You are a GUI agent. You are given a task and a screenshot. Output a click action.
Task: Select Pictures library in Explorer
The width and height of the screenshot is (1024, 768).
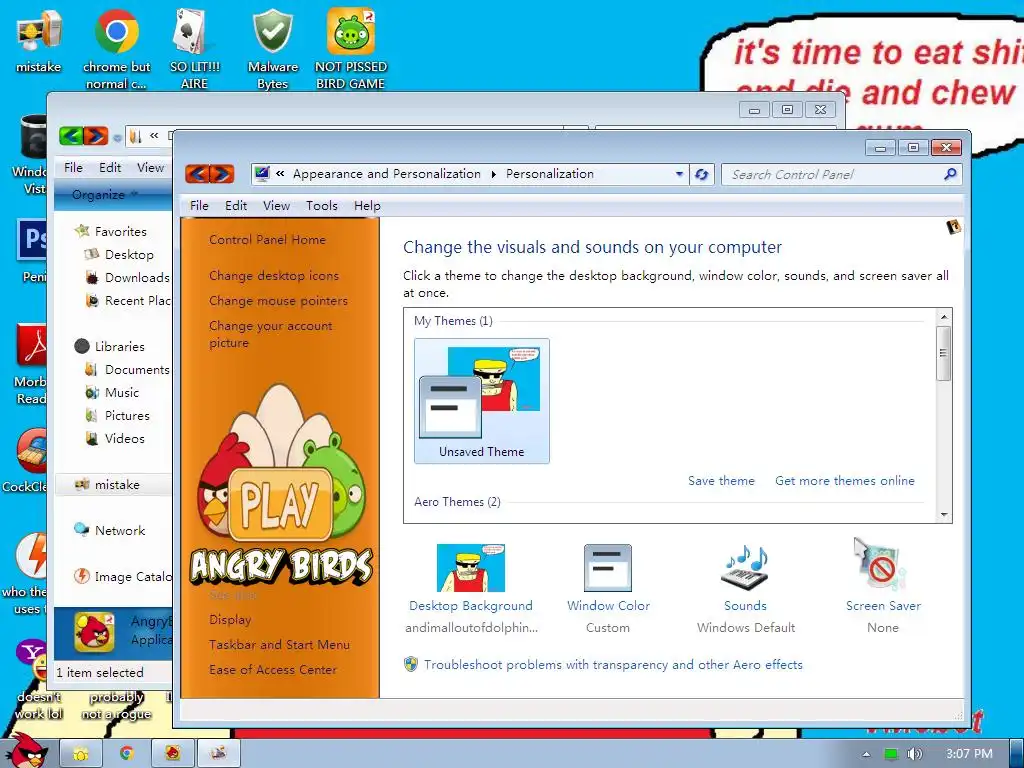tap(118, 415)
